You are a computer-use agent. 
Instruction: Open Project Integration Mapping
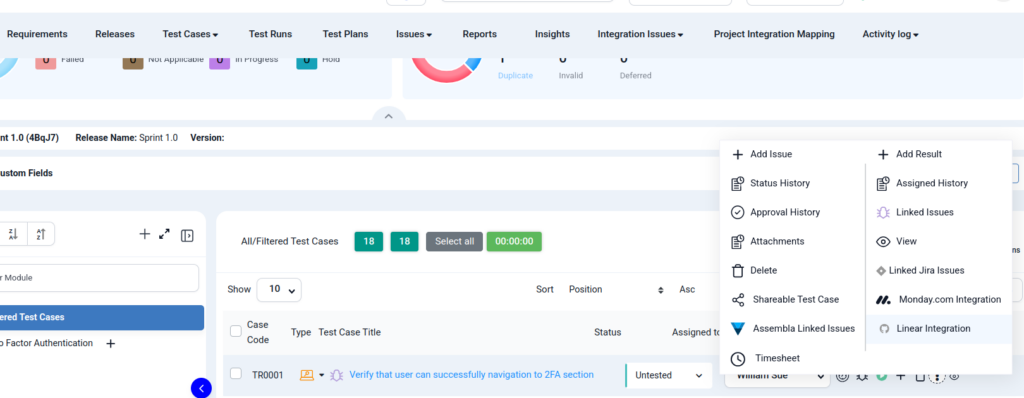(x=774, y=34)
